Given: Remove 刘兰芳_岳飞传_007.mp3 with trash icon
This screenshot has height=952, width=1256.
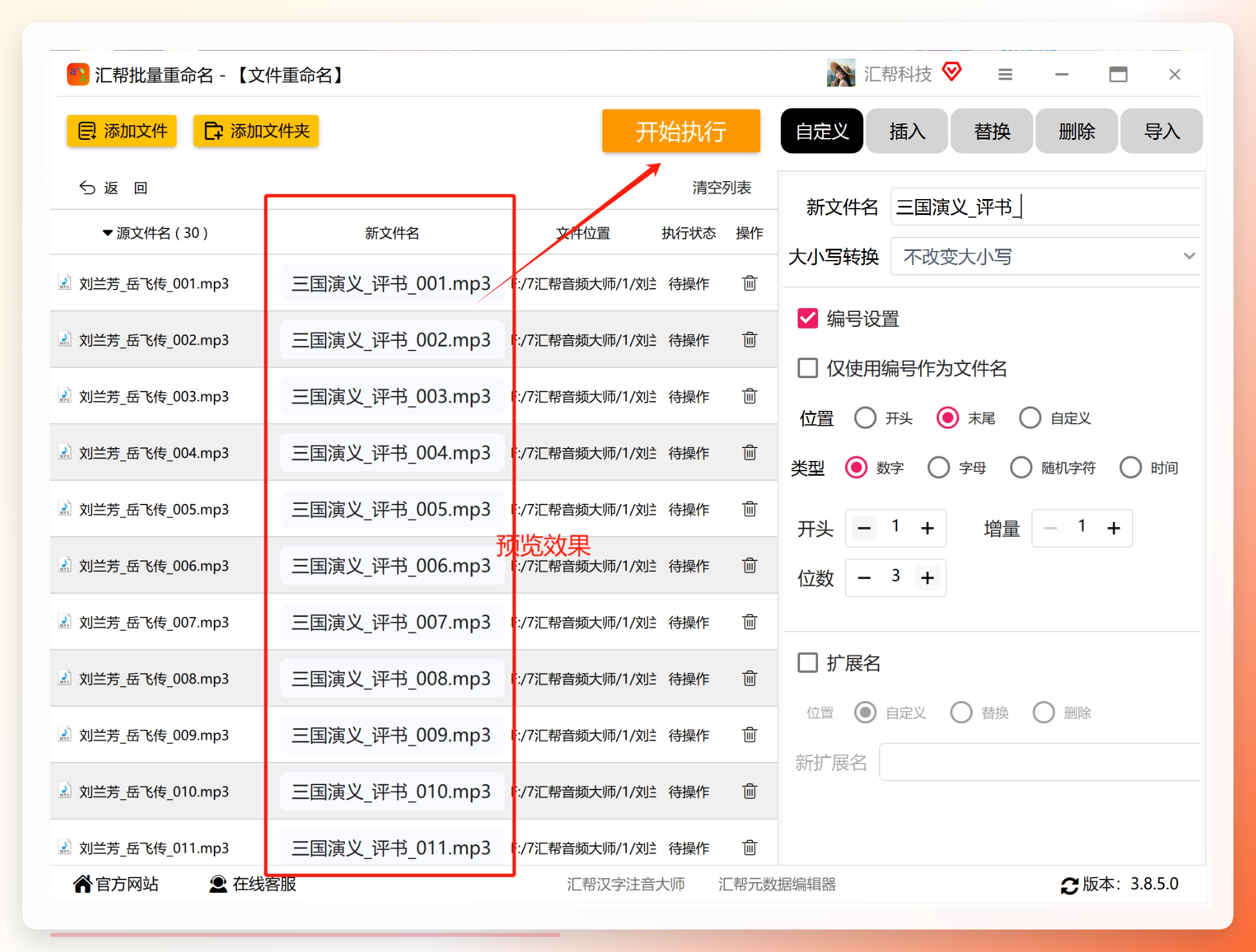Looking at the screenshot, I should (x=749, y=622).
